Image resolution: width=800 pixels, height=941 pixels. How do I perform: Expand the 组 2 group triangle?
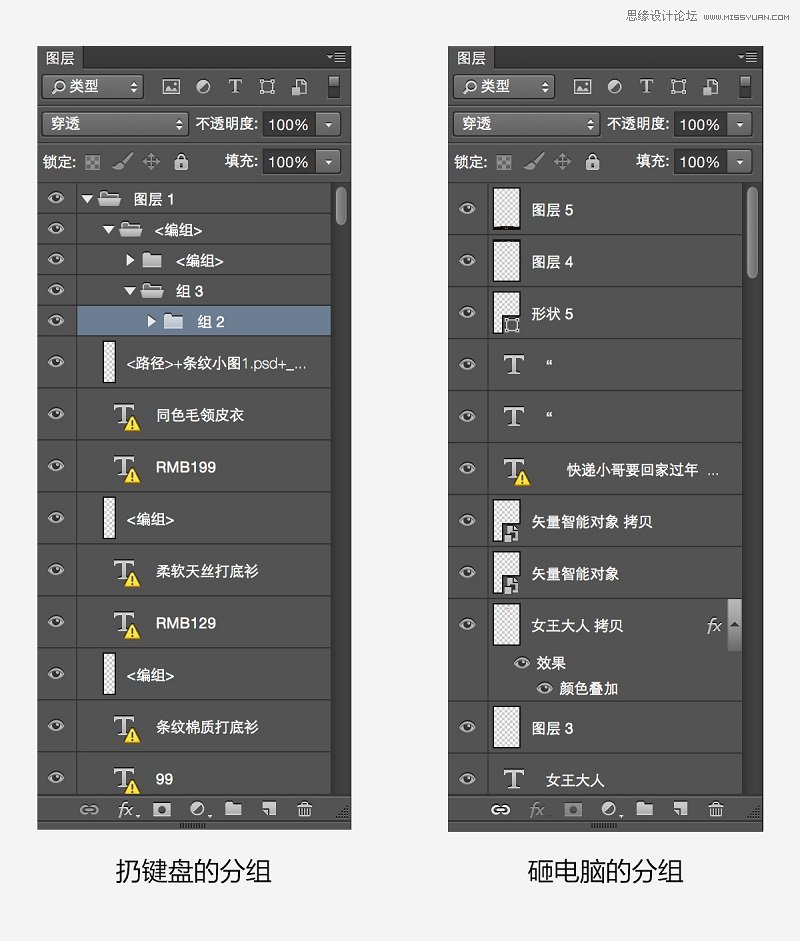(x=150, y=321)
